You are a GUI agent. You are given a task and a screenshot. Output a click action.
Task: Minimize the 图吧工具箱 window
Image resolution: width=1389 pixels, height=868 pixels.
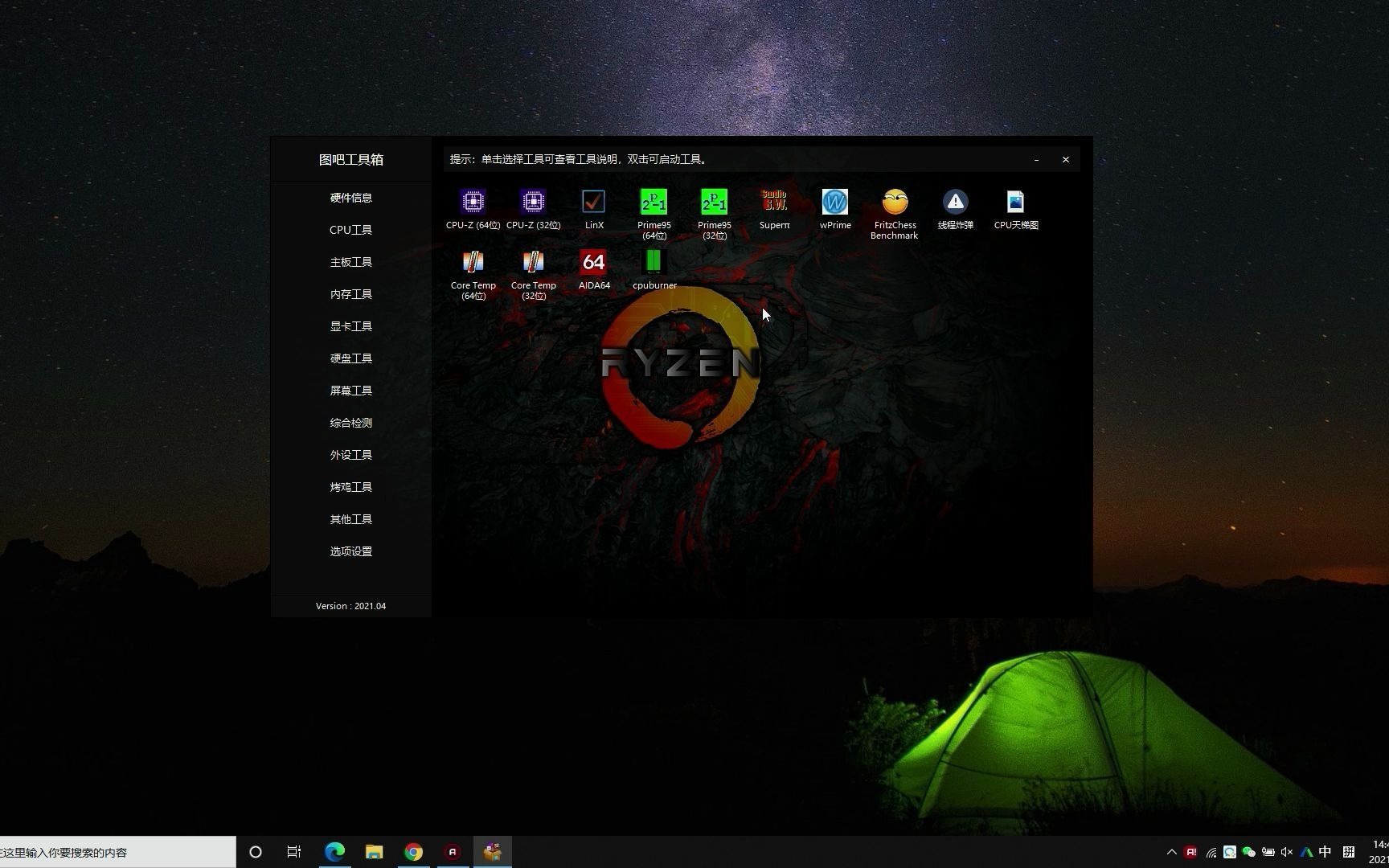tap(1036, 160)
